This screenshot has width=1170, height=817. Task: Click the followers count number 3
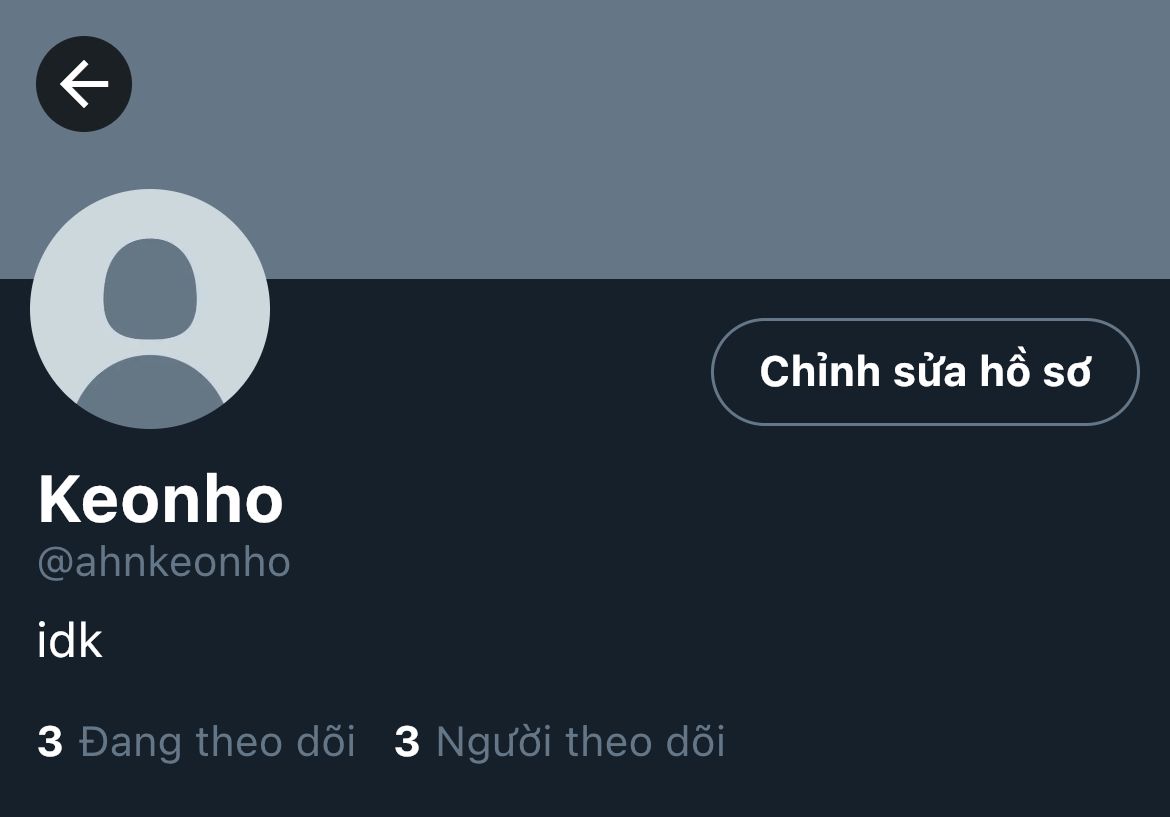pyautogui.click(x=407, y=742)
